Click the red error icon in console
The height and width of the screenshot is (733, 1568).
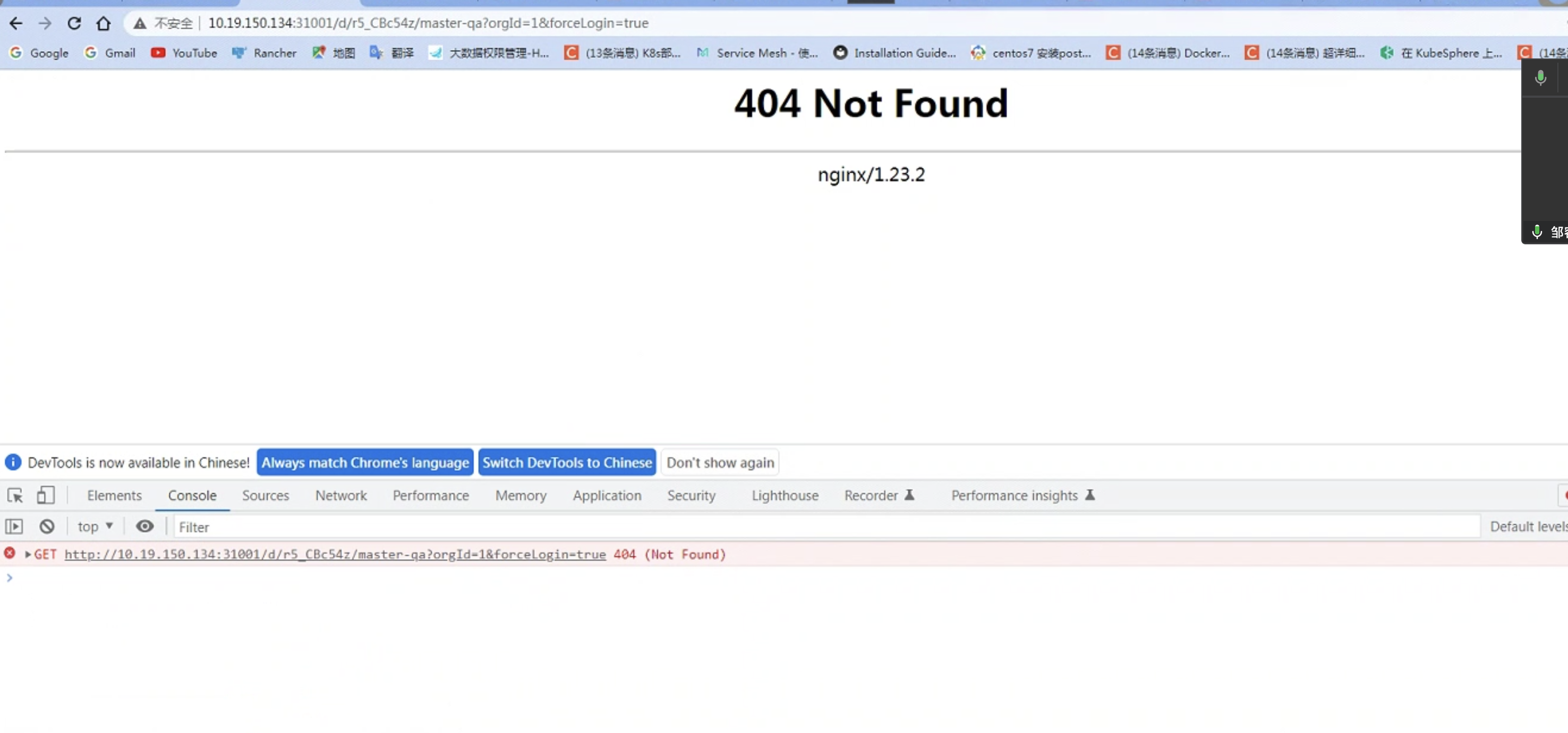[x=9, y=554]
